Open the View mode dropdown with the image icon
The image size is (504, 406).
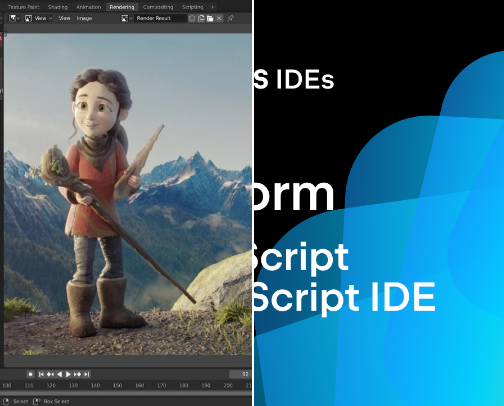tap(39, 18)
